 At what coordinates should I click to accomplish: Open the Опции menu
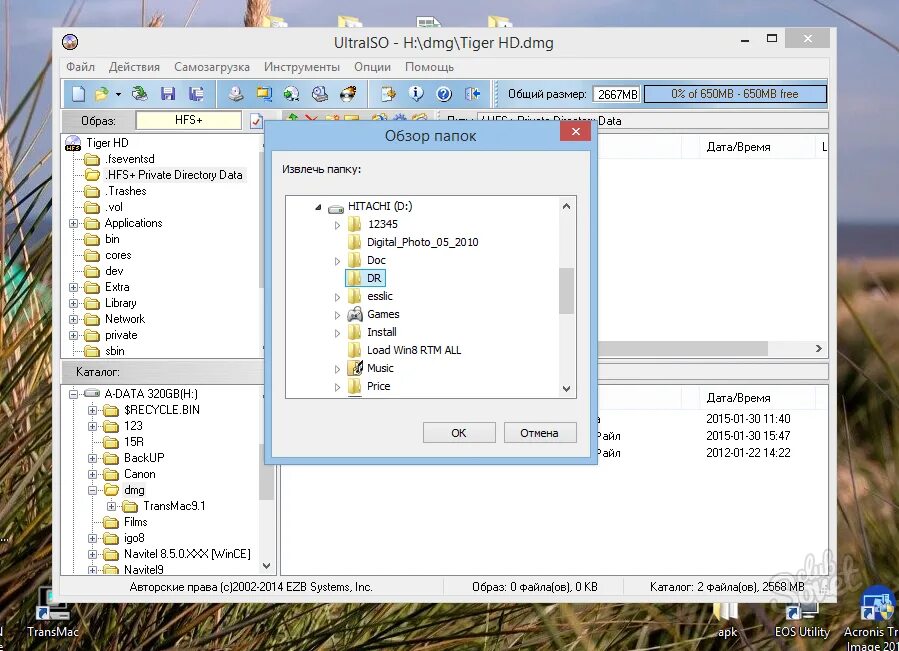tap(372, 67)
